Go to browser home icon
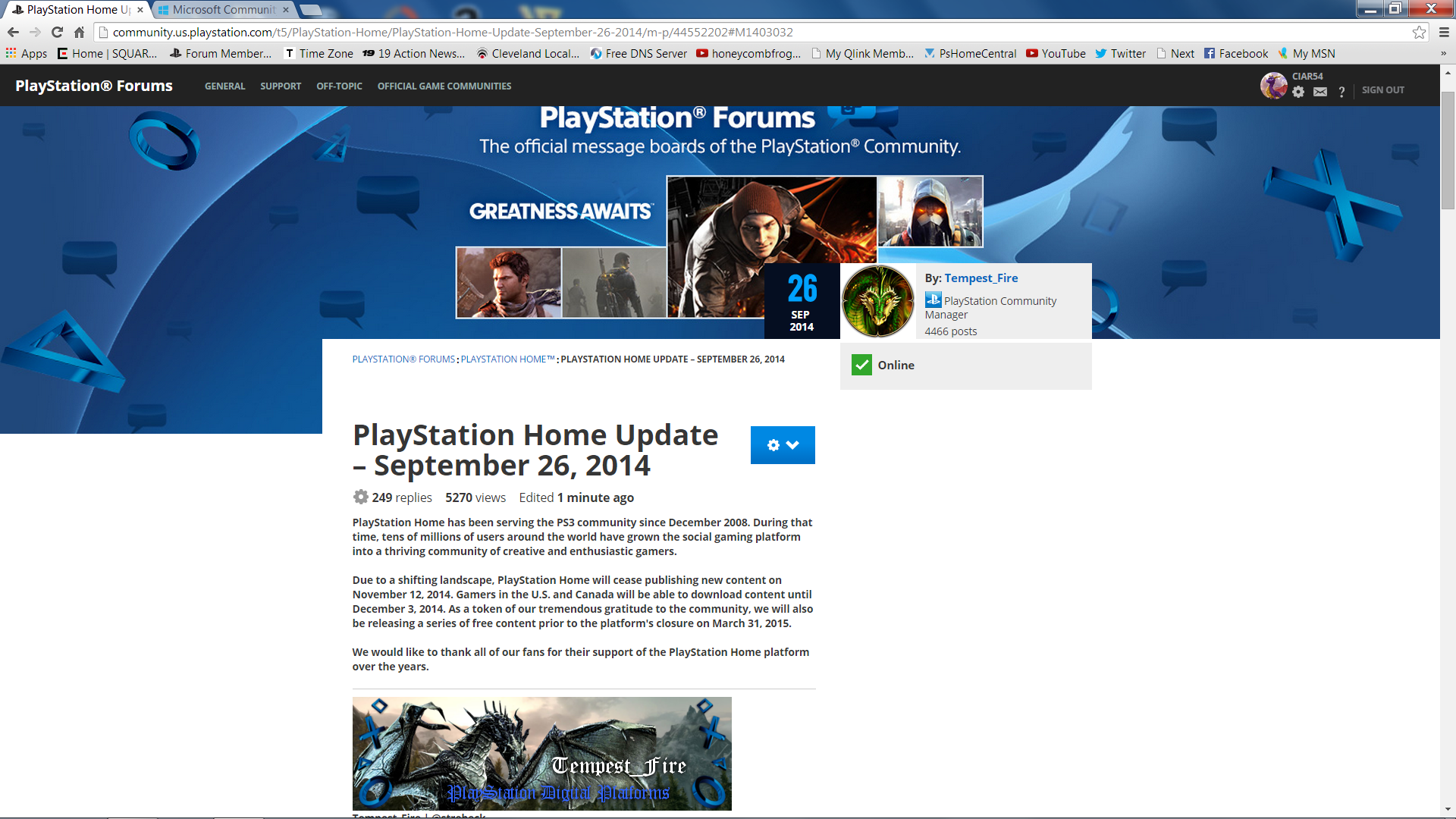Image resolution: width=1456 pixels, height=819 pixels. [x=79, y=32]
